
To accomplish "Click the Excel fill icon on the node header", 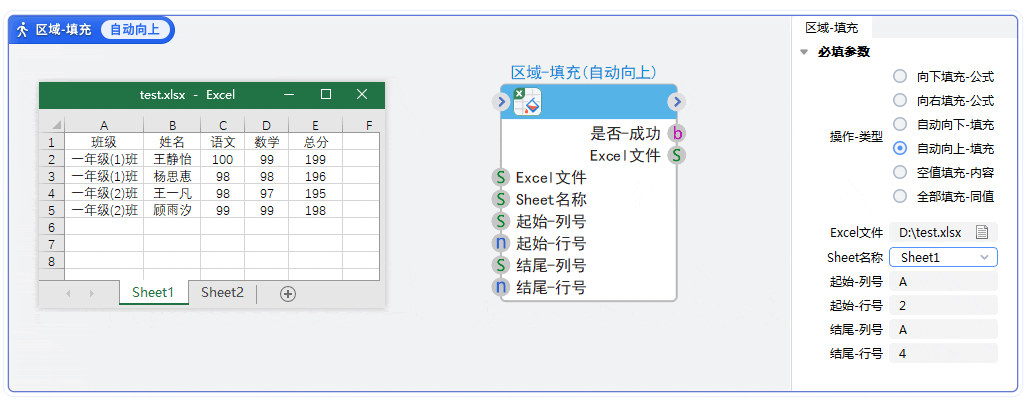I will (x=527, y=101).
